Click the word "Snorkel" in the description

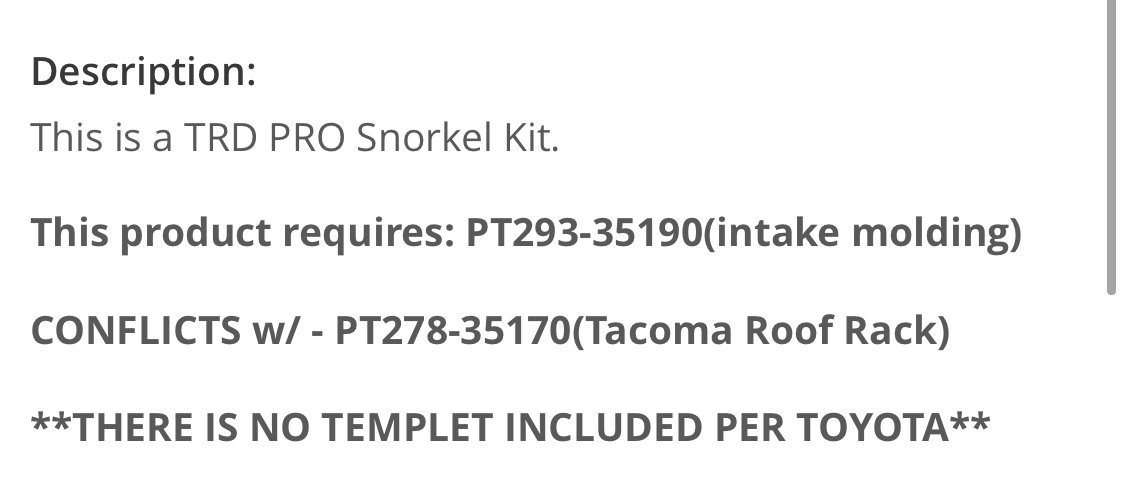[420, 136]
